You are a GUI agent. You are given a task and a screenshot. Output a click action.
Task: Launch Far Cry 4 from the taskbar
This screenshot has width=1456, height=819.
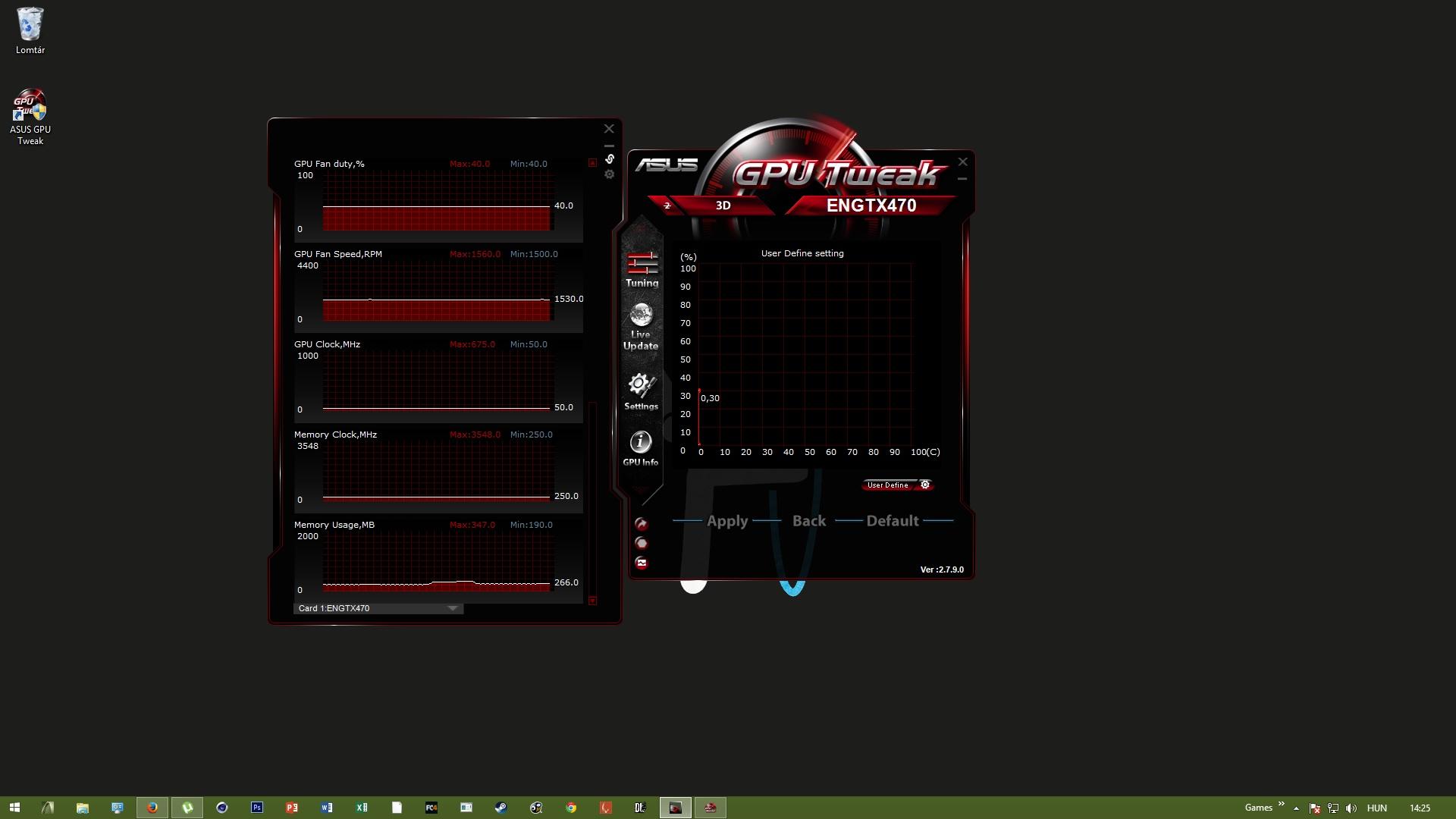(x=431, y=808)
